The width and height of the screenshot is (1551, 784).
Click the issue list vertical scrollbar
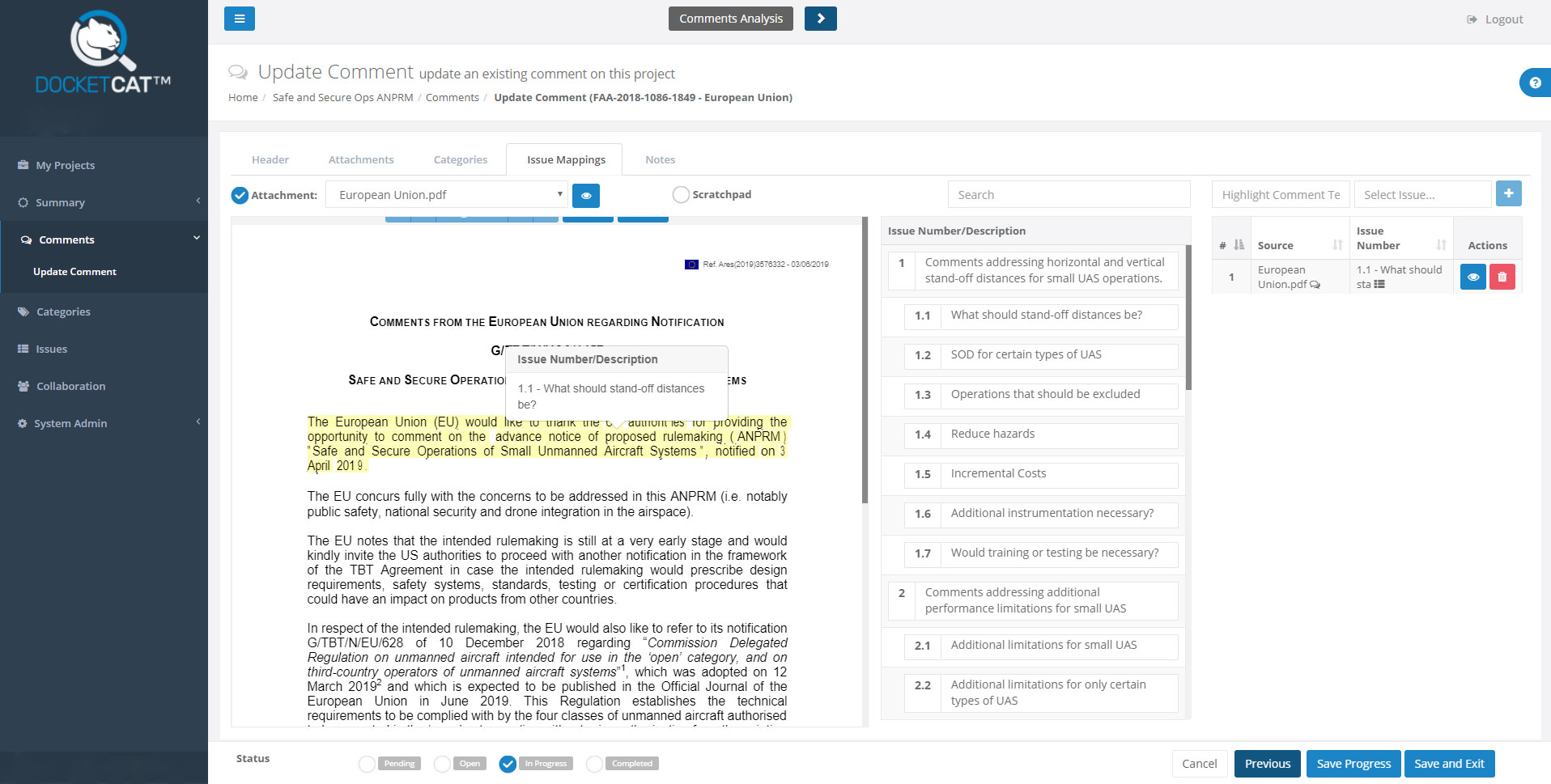click(1188, 317)
